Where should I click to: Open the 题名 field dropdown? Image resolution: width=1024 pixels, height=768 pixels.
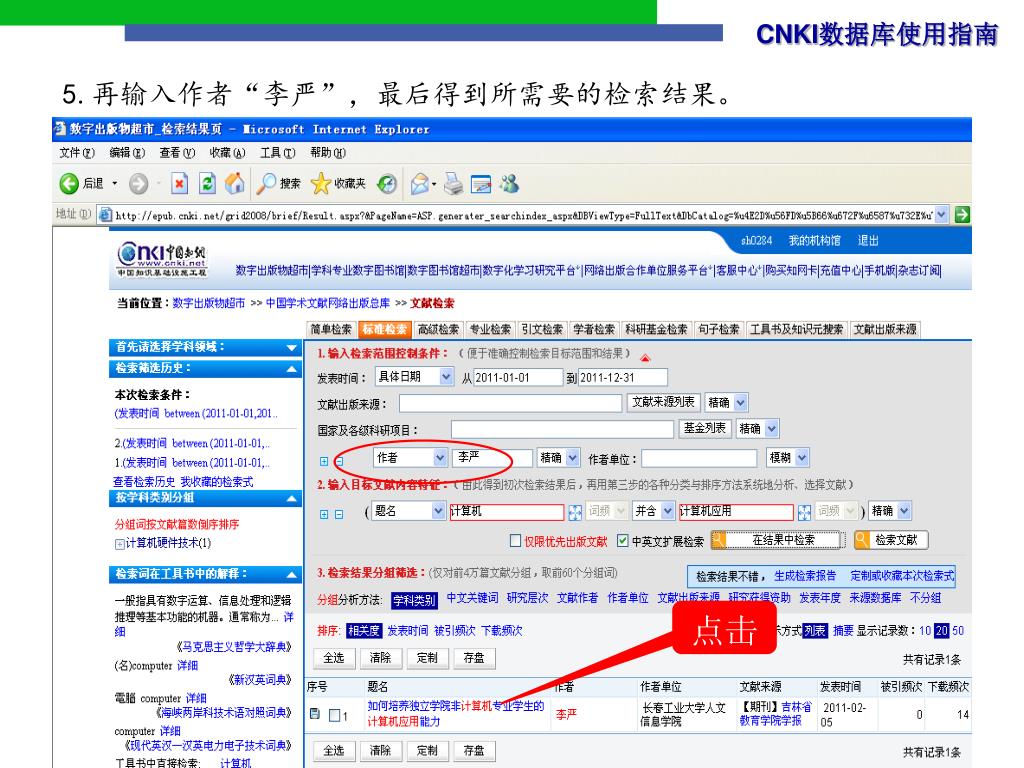click(x=408, y=511)
